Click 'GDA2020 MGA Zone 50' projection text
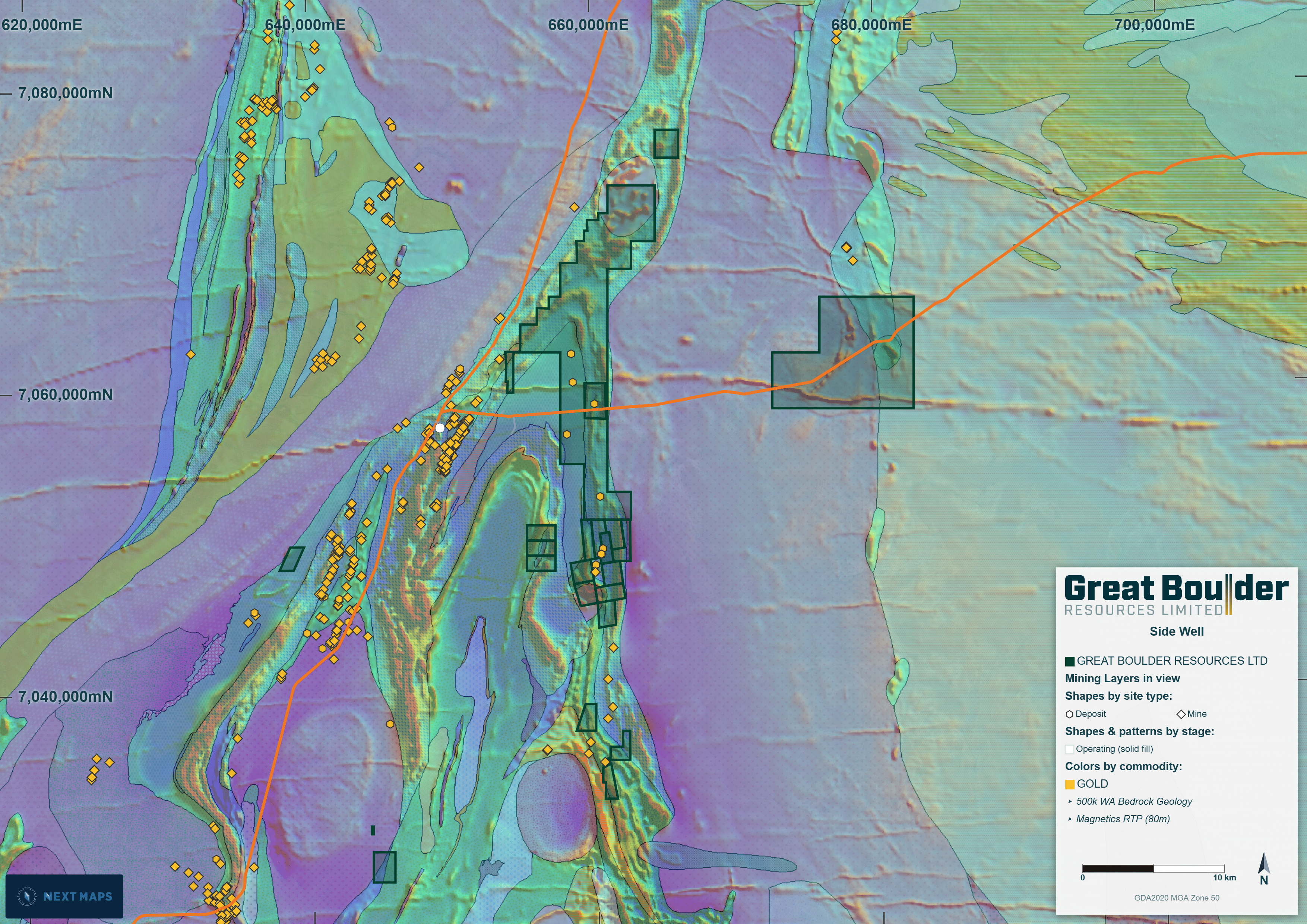This screenshot has width=1307, height=924. coord(1177,898)
